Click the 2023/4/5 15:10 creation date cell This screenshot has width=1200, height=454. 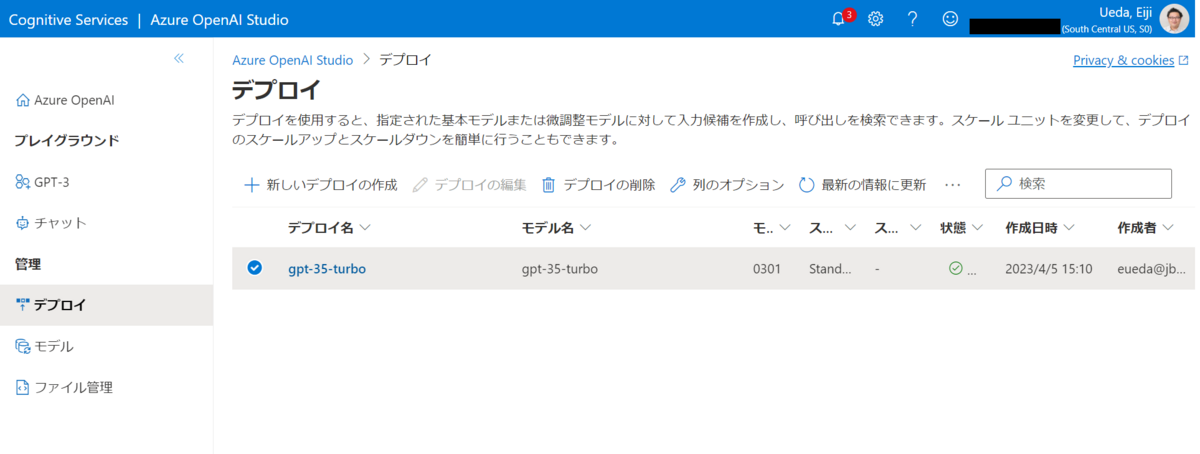tap(1048, 269)
